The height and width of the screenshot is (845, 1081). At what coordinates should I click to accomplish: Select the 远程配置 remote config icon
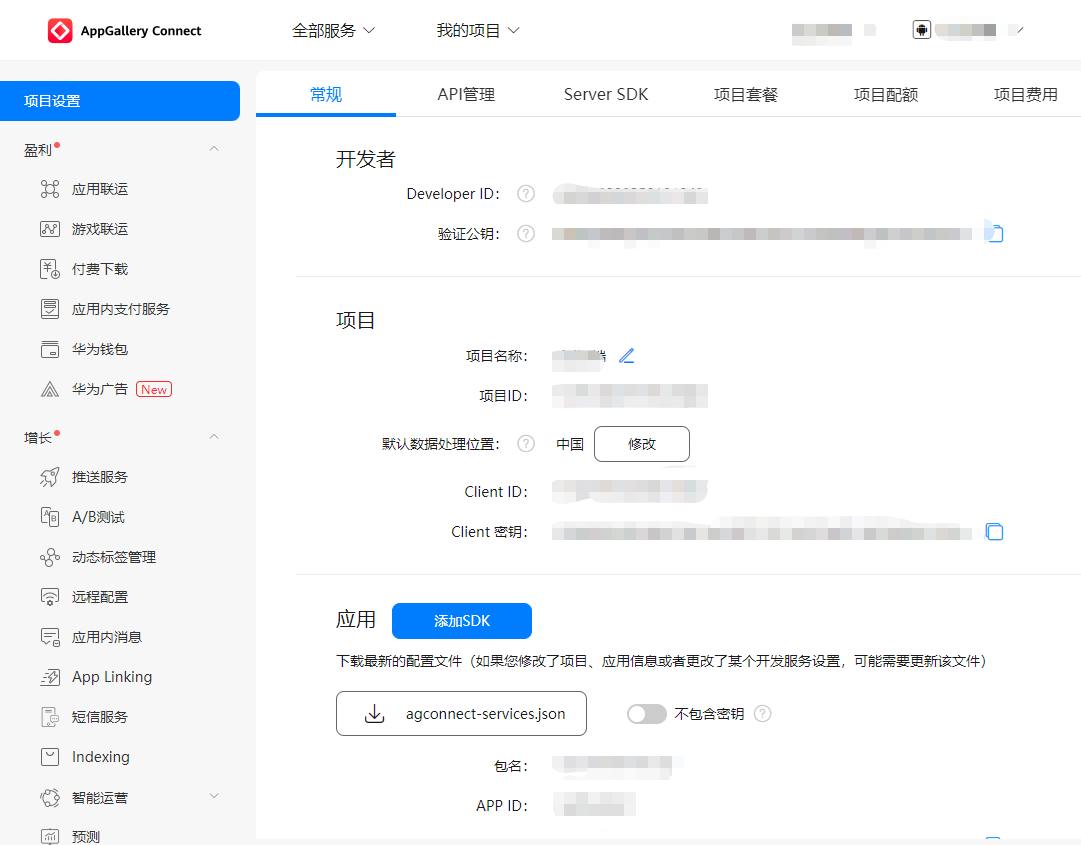pos(49,597)
